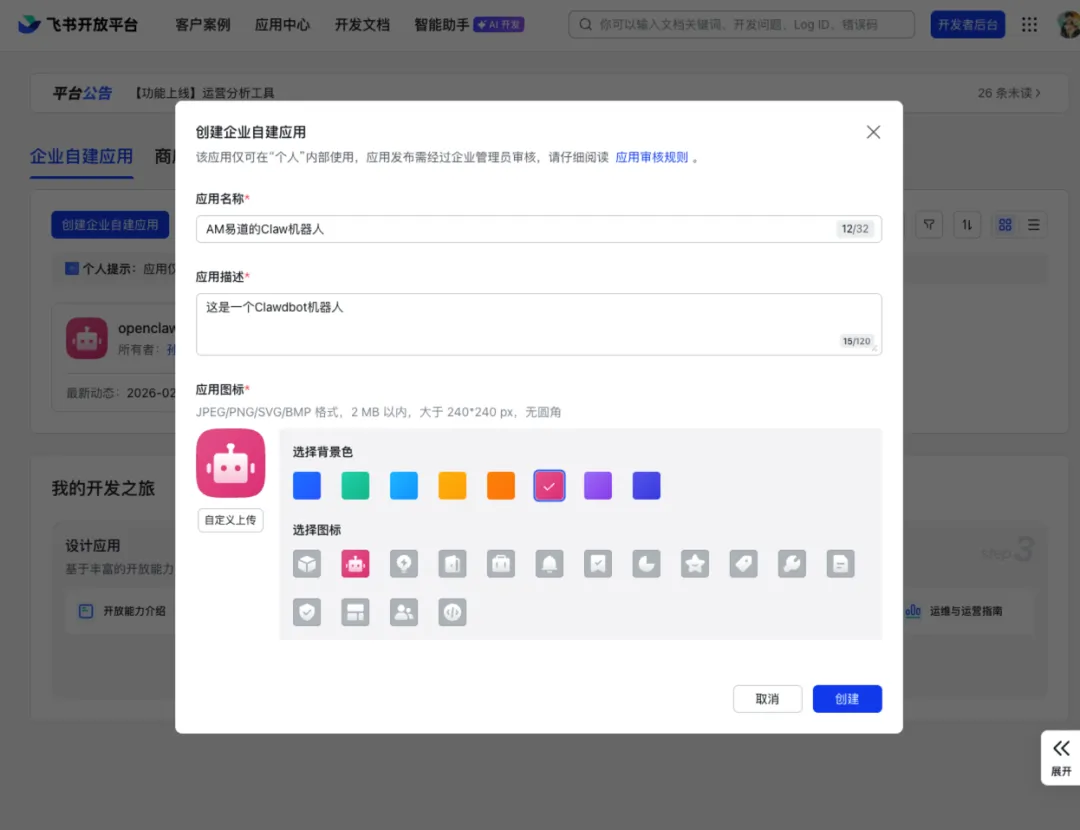1080x830 pixels.
Task: Pick the green background color
Action: coord(355,486)
